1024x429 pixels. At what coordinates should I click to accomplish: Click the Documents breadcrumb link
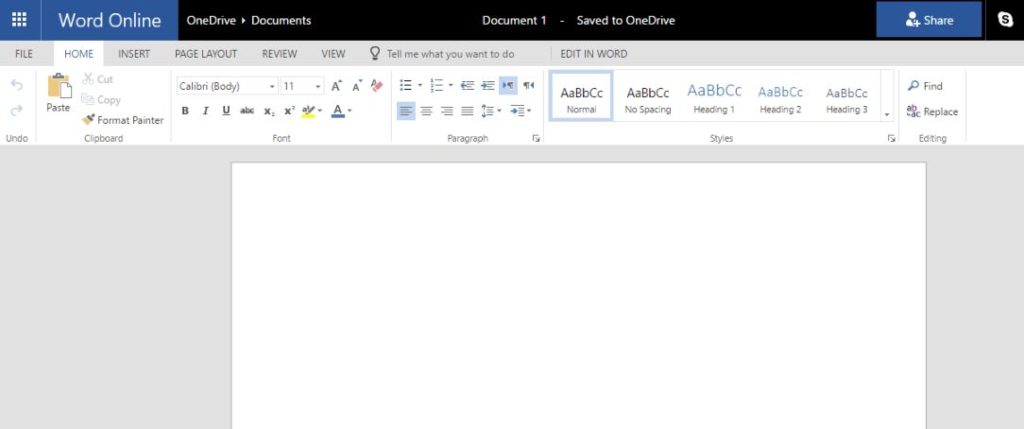coord(281,20)
